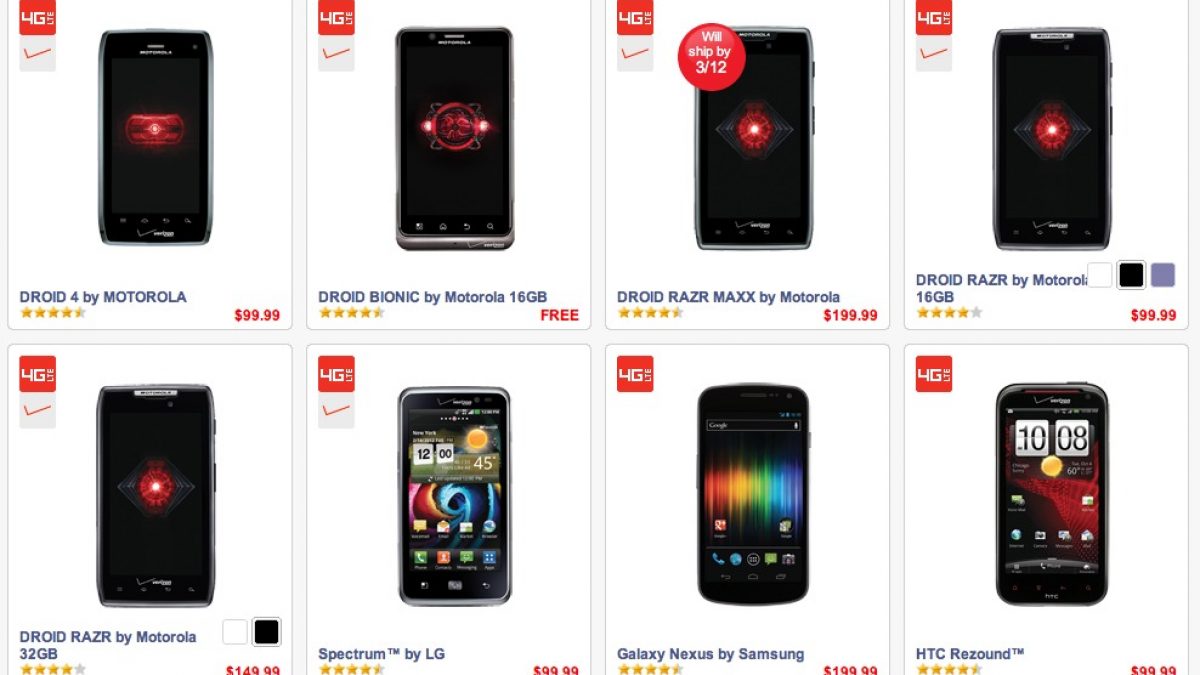This screenshot has width=1200, height=675.
Task: Select the black color swatch for DROID RAZR 16GB
Action: pyautogui.click(x=1131, y=275)
